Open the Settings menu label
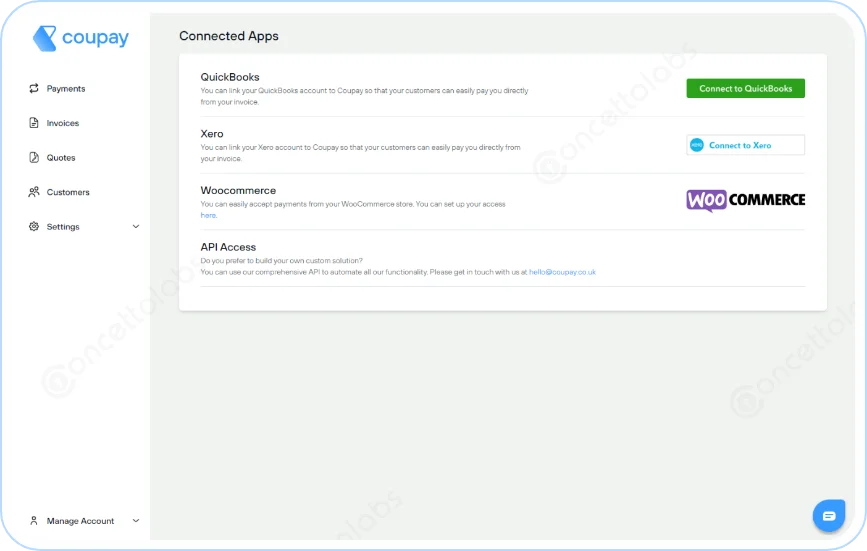Viewport: 867px width, 551px height. click(x=63, y=227)
